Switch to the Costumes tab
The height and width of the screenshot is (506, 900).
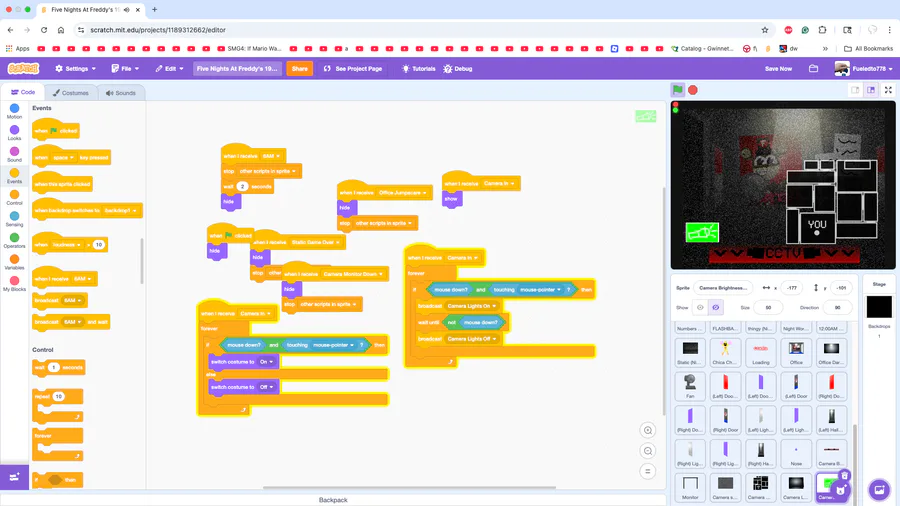tap(71, 92)
